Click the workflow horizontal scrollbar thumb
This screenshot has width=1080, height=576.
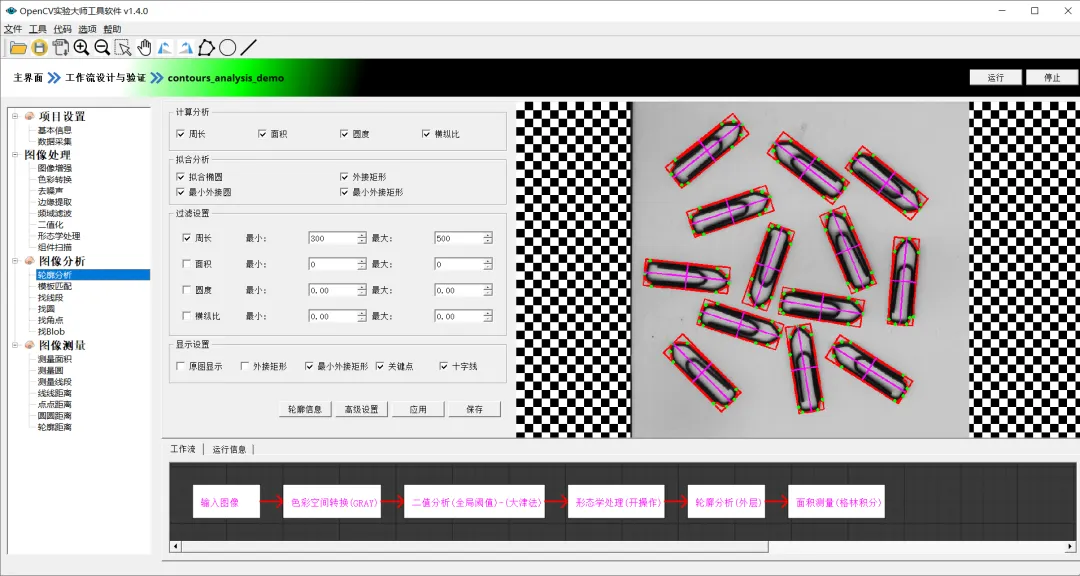tap(475, 546)
